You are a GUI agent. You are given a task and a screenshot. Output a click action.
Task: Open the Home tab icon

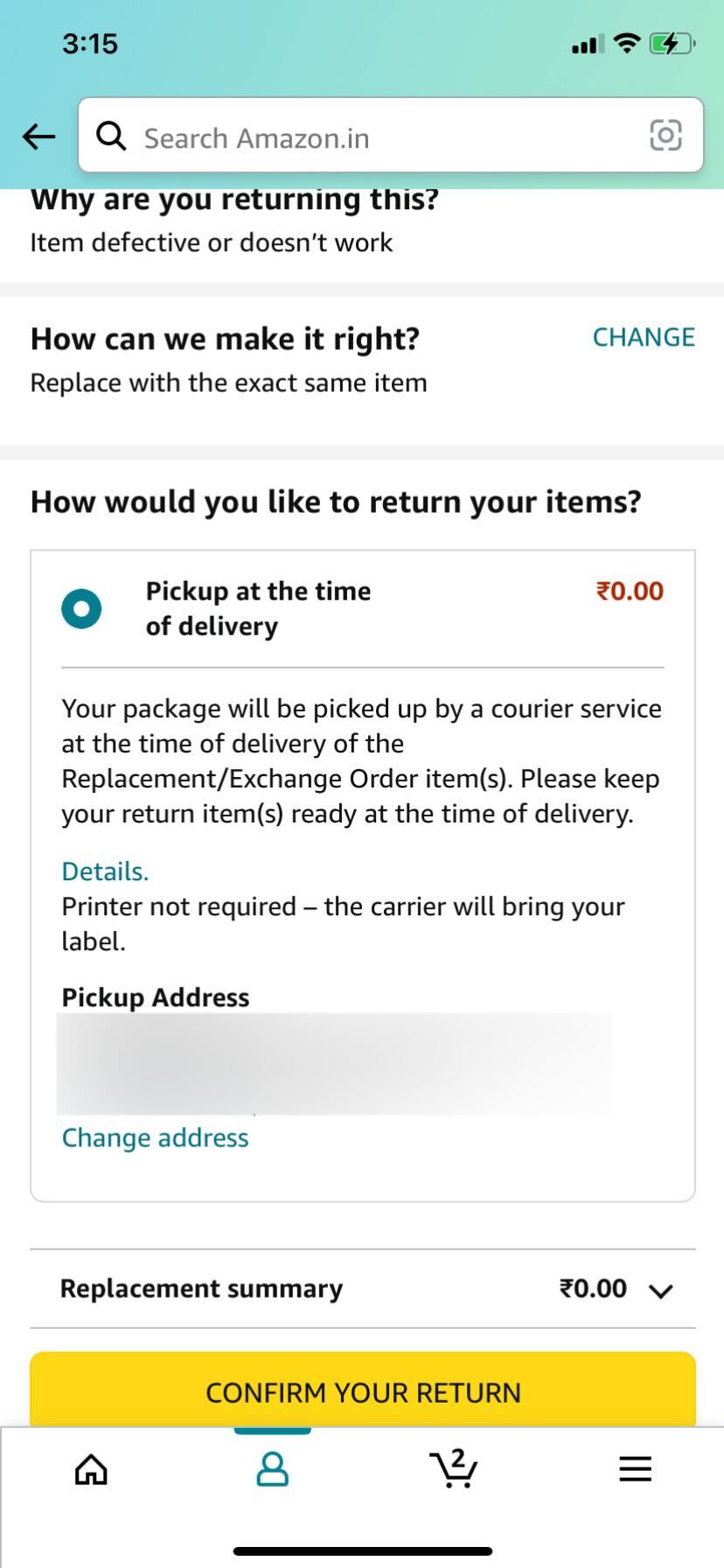pos(90,1469)
